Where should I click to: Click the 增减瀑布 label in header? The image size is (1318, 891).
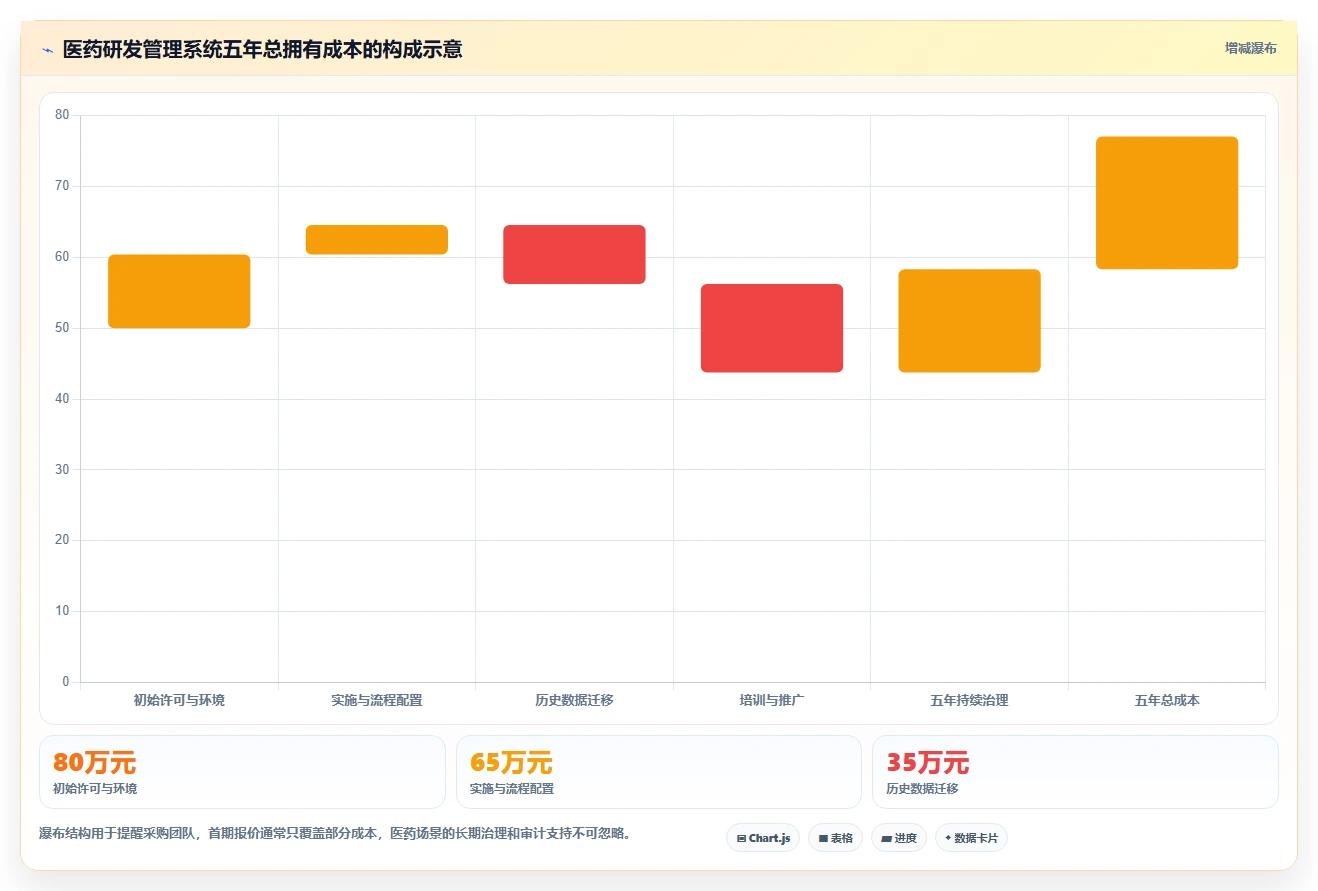[1250, 48]
